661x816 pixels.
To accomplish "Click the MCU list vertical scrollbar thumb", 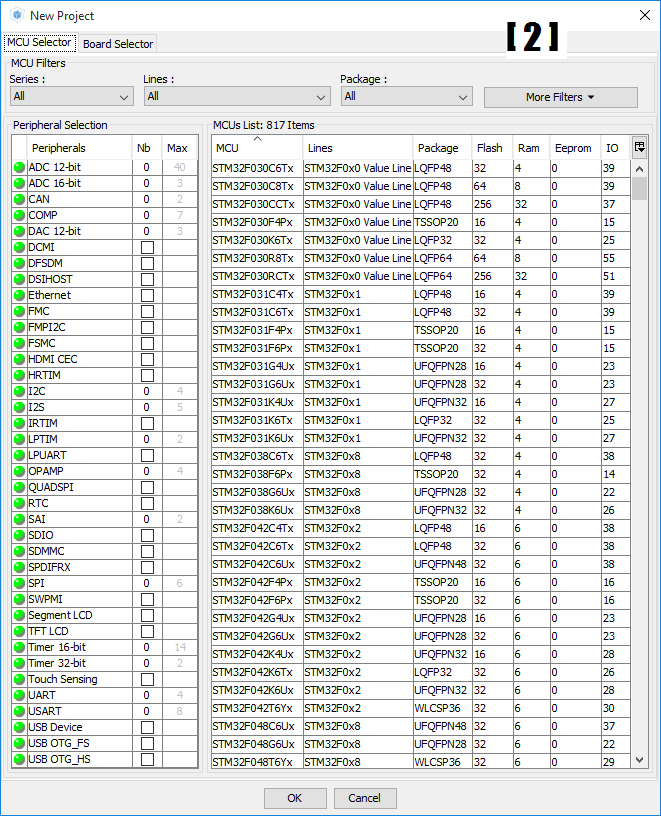I will pos(640,188).
